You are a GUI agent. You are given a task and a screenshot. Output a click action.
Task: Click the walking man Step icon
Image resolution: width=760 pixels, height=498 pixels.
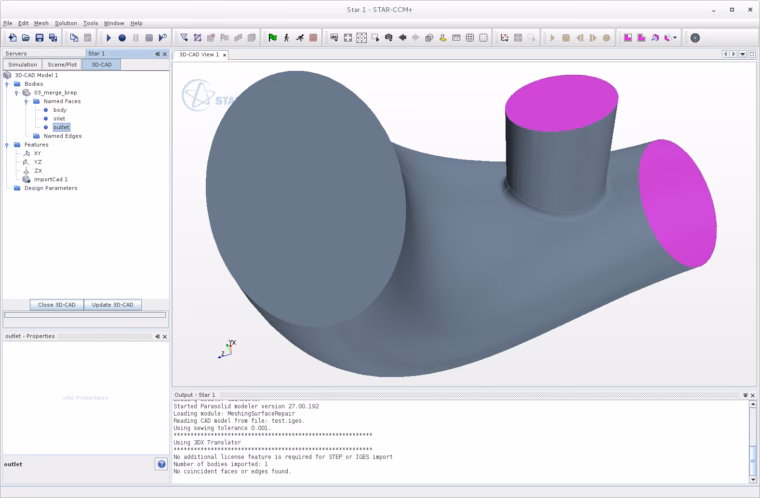point(286,38)
